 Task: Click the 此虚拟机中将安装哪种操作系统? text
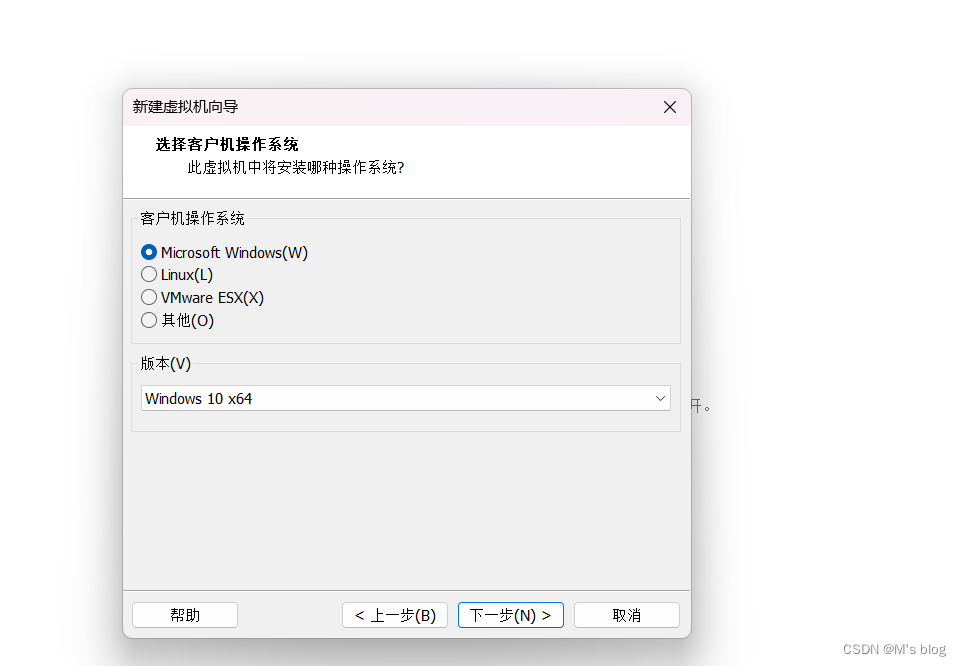point(295,167)
